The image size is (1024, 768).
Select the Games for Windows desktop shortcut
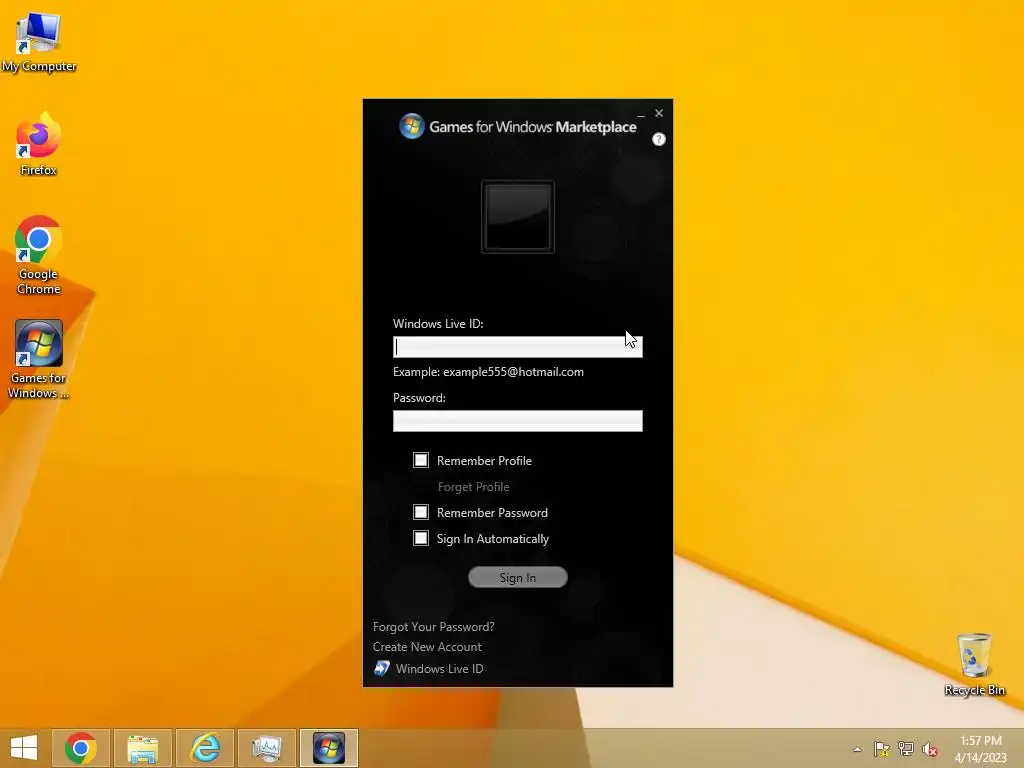39,359
